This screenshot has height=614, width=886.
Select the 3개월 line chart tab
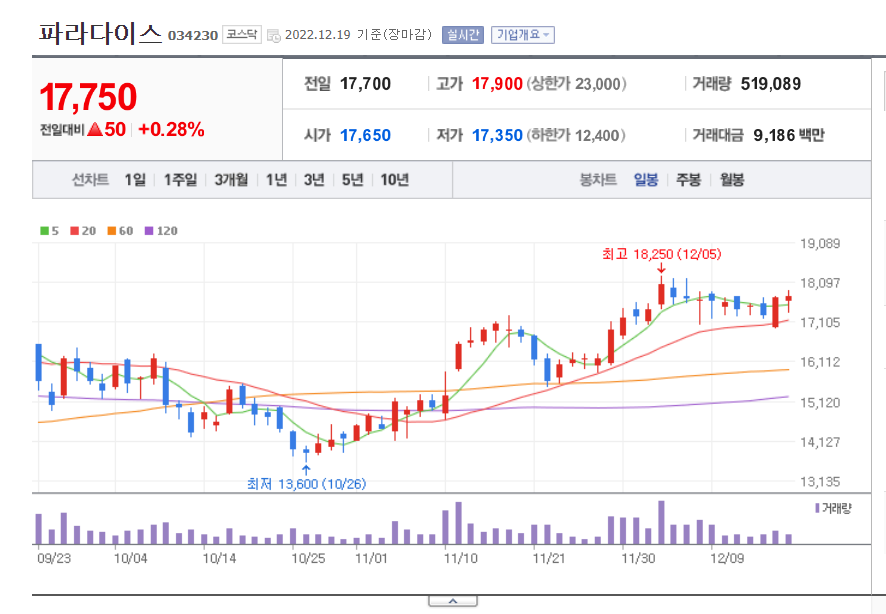pyautogui.click(x=231, y=180)
